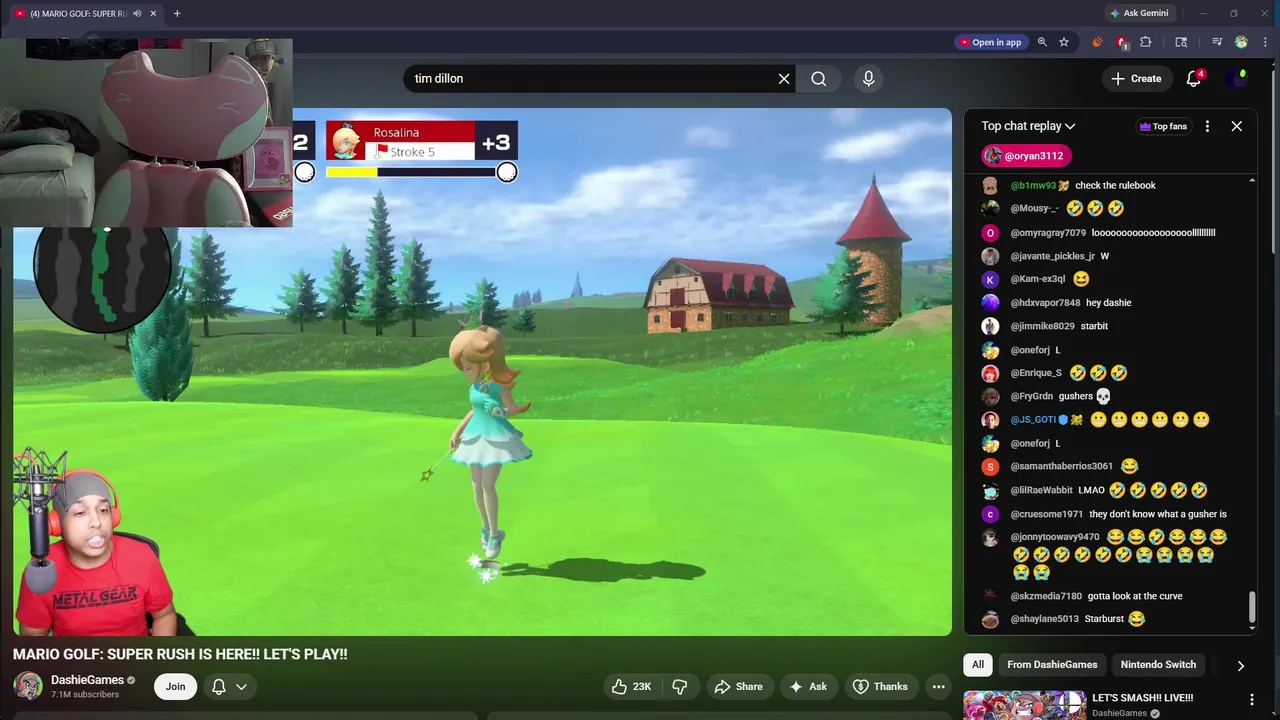
Task: Select the All filter chip
Action: [x=978, y=665]
